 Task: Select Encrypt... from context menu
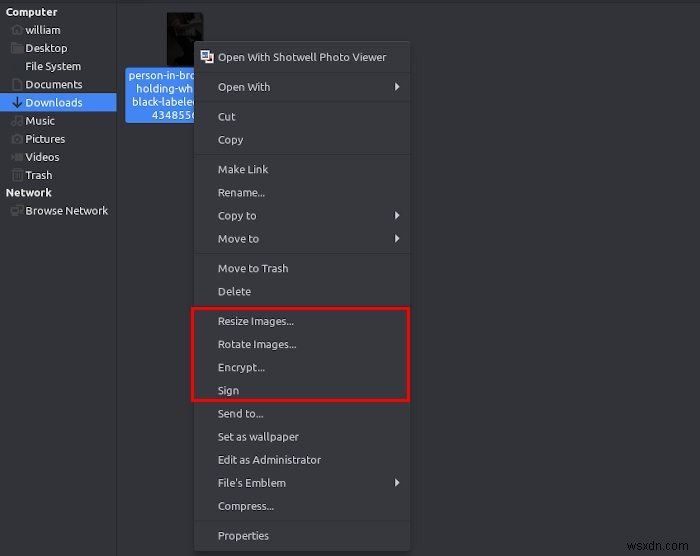(x=302, y=368)
